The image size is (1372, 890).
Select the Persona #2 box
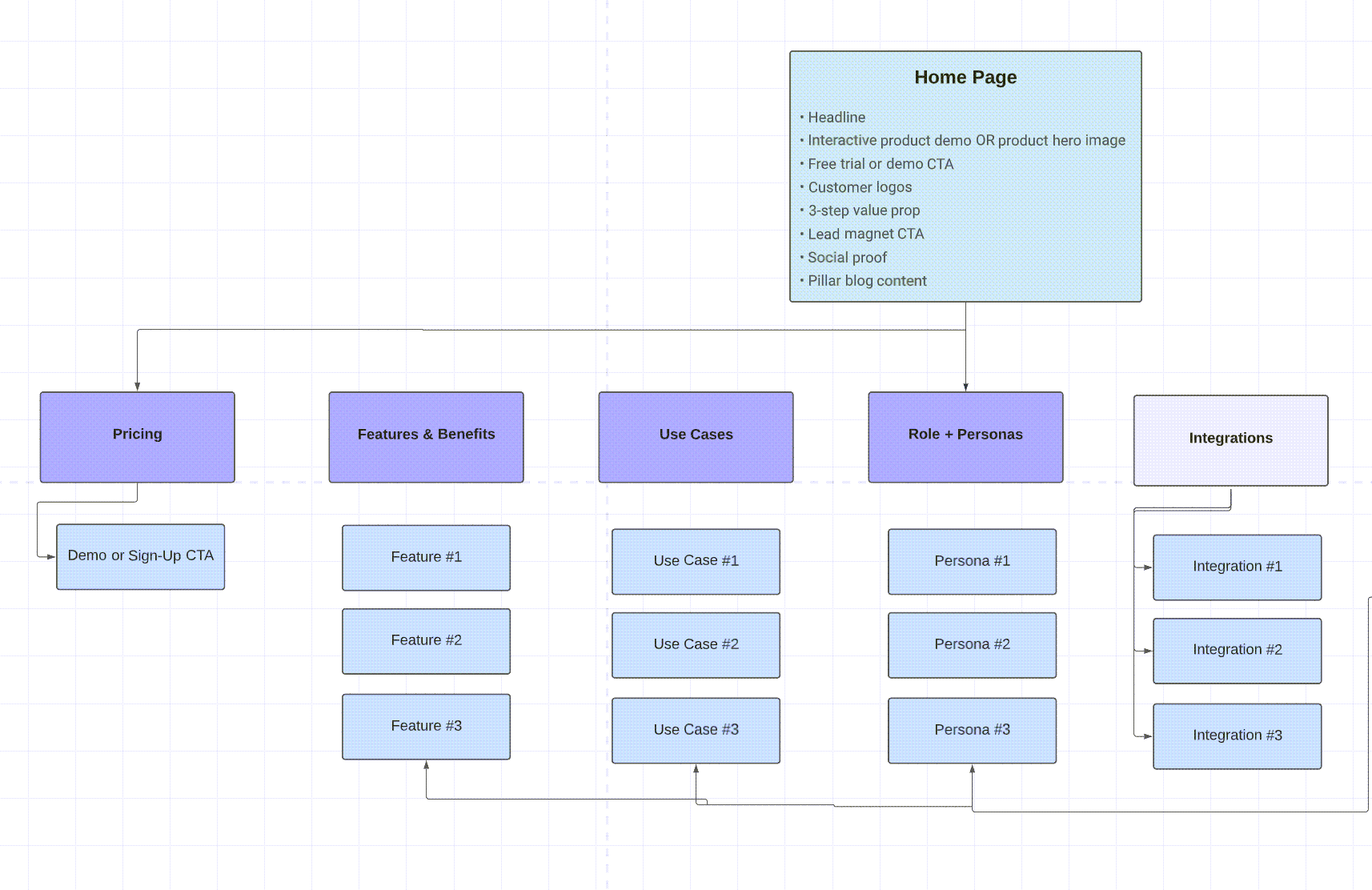[x=972, y=644]
